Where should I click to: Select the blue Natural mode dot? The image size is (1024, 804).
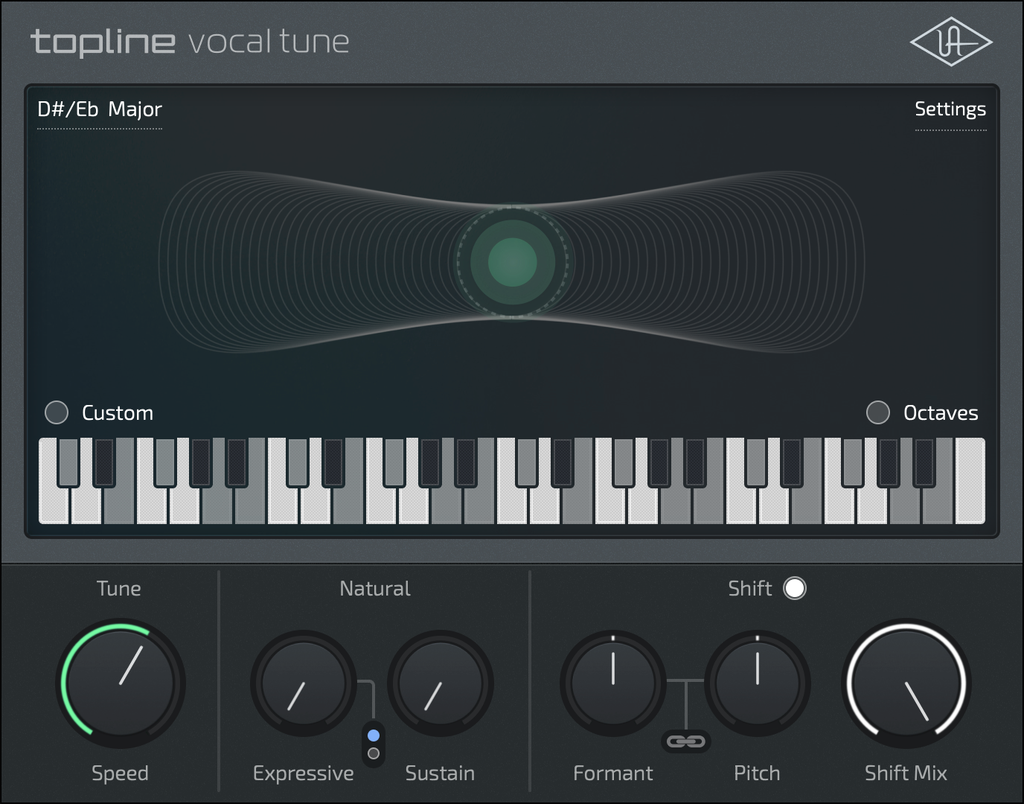(x=374, y=735)
